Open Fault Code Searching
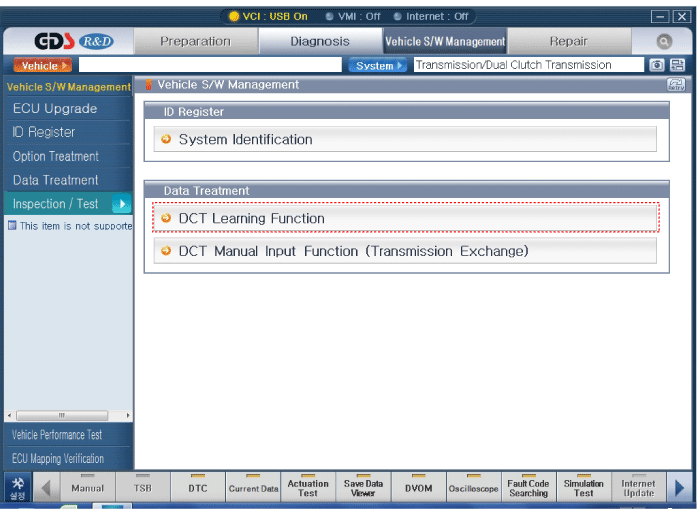Screen dimensions: 700x514 (529, 488)
